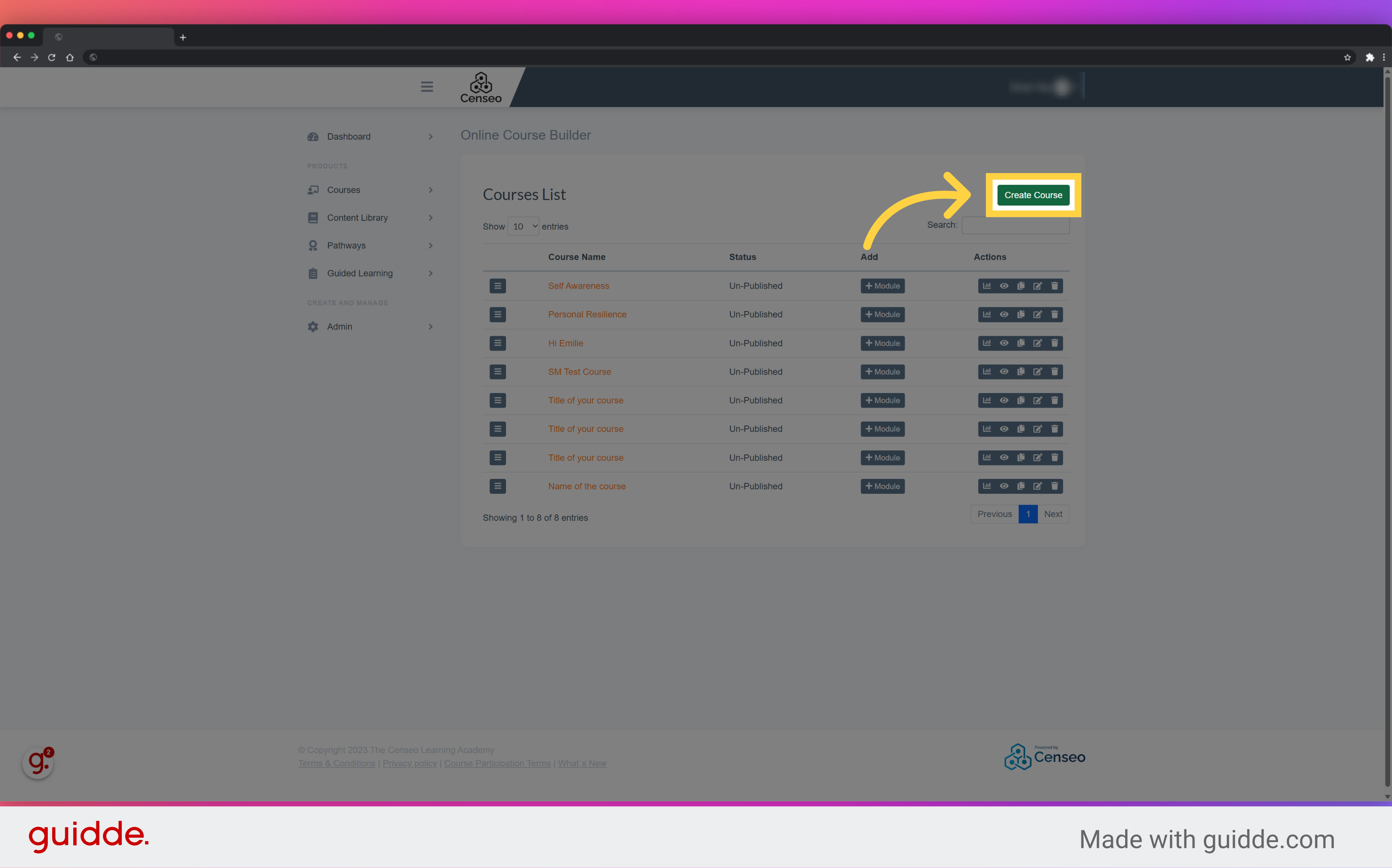Select entries per page Show dropdown
This screenshot has width=1392, height=868.
pos(521,225)
